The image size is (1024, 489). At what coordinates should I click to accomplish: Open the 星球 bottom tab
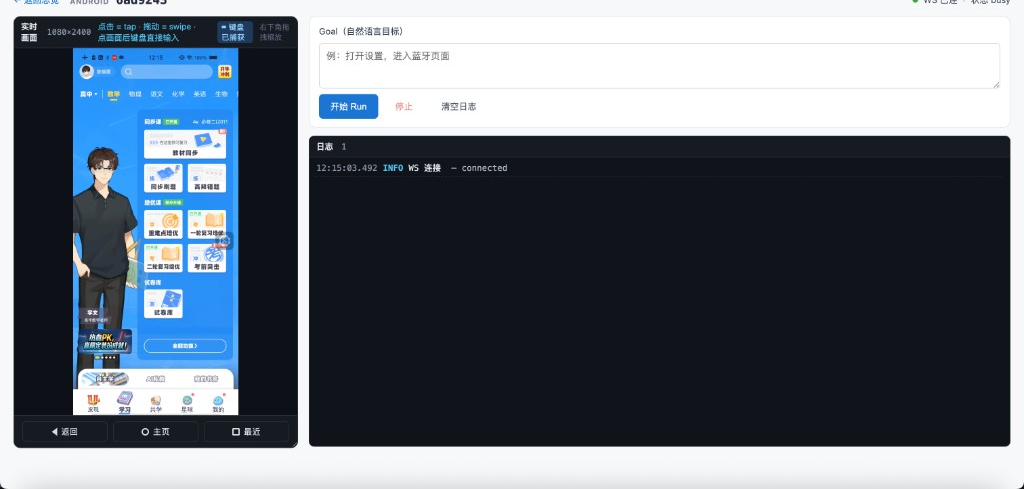coord(187,403)
